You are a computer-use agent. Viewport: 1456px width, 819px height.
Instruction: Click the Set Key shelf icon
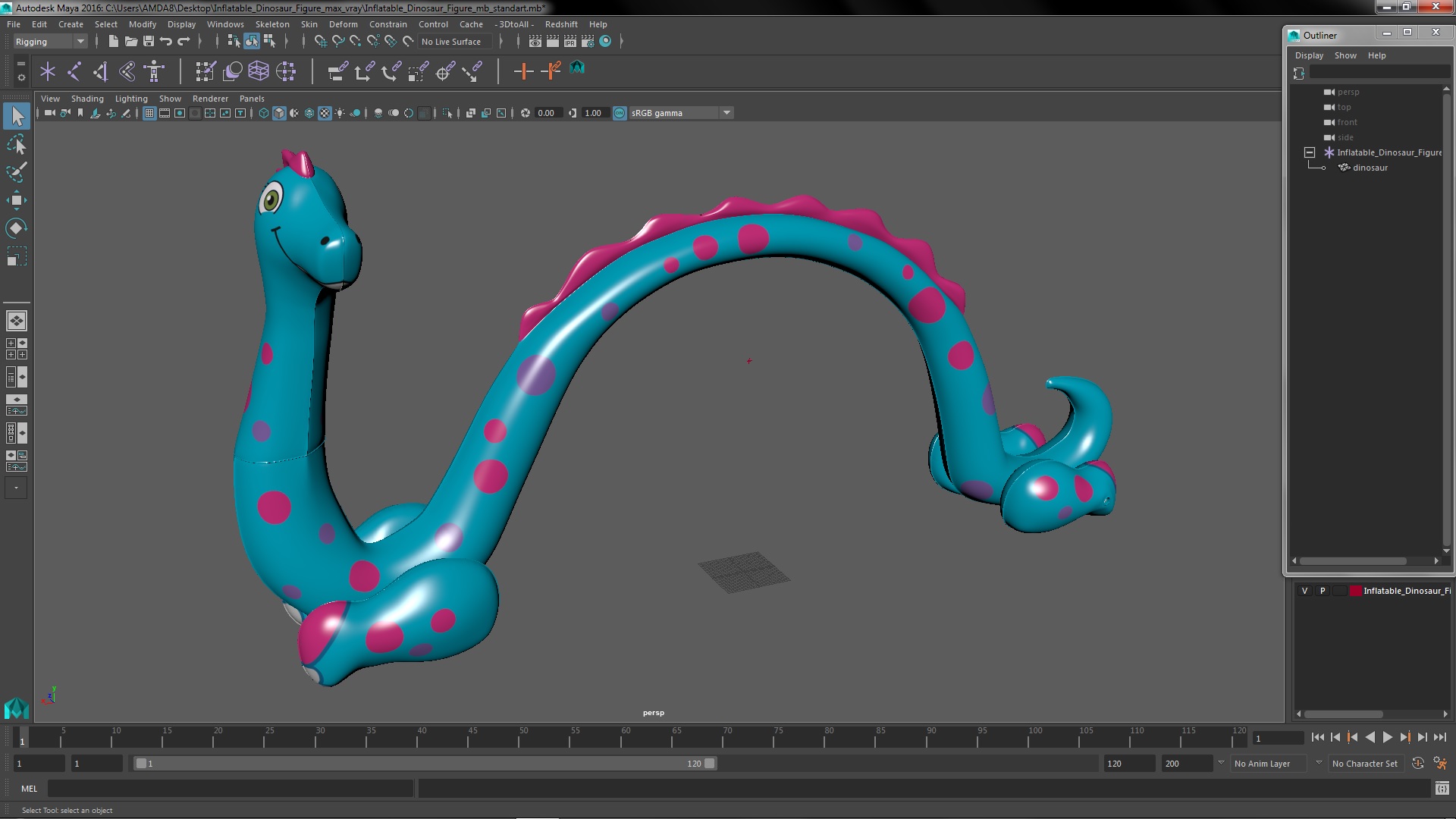coord(523,72)
